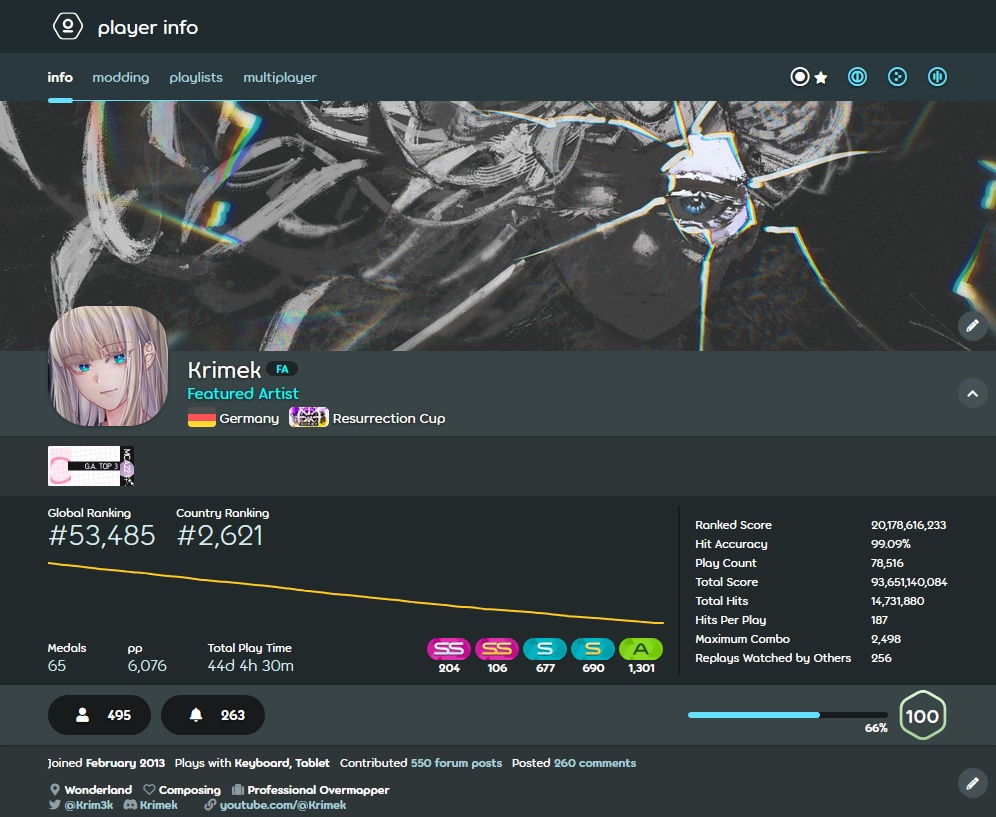
Task: Click the green A grade badge
Action: pyautogui.click(x=641, y=649)
